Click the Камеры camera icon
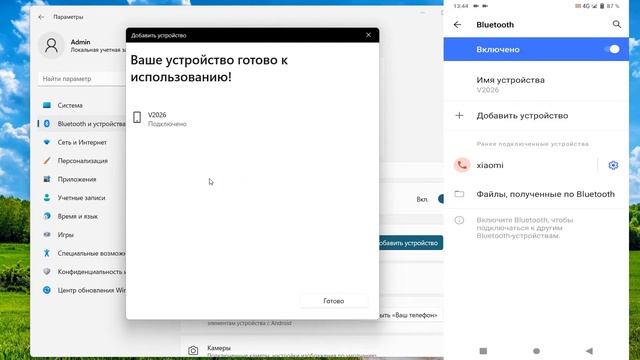This screenshot has height=360, width=640. [193, 350]
